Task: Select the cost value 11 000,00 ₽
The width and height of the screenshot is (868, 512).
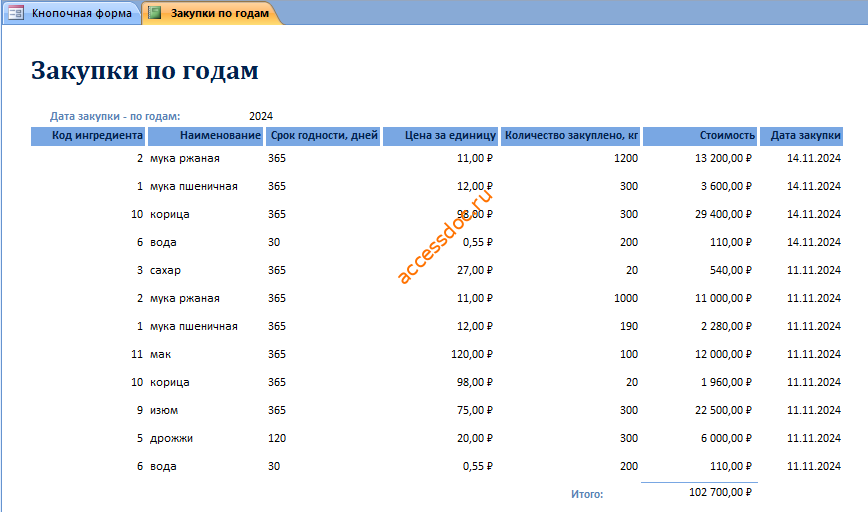Action: (x=723, y=298)
